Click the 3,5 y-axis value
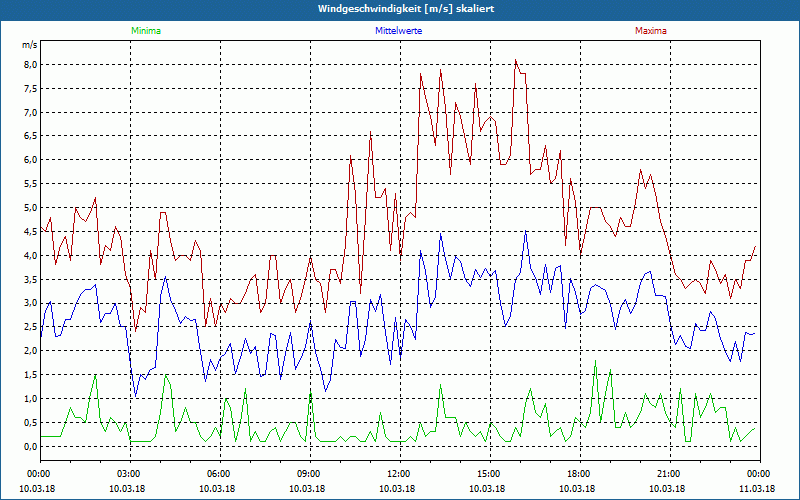The width and height of the screenshot is (800, 500). [x=31, y=280]
